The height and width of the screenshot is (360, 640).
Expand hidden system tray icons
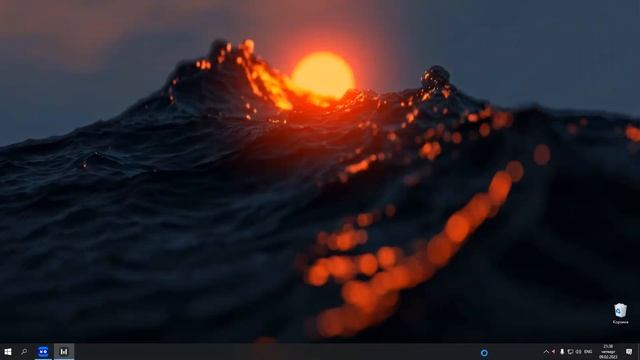(546, 351)
